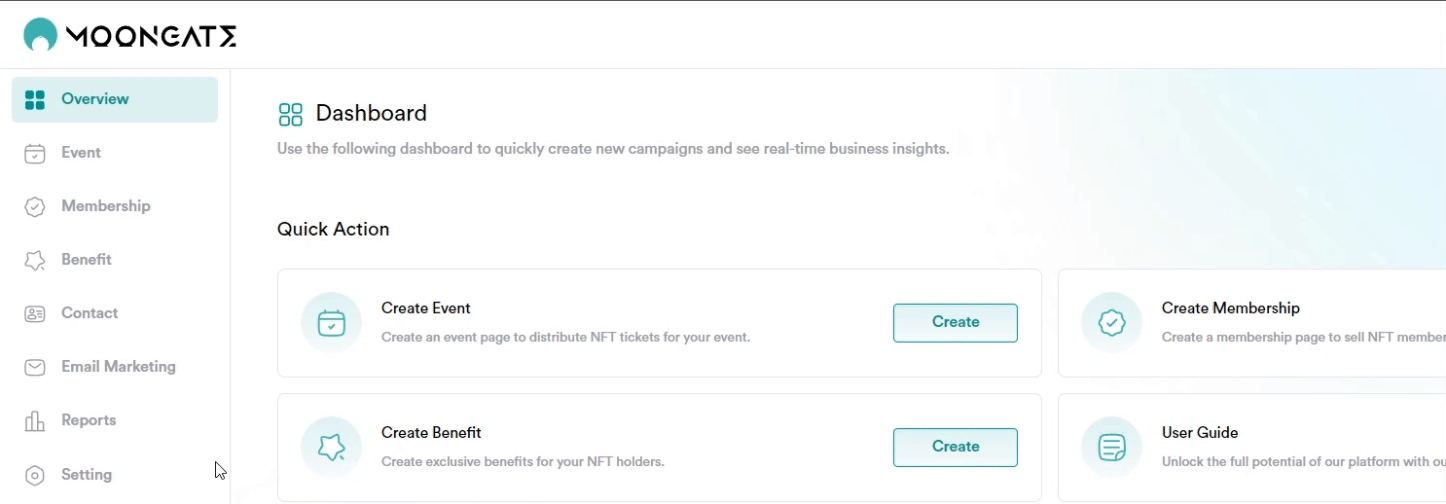Screen dimensions: 1446x504
Task: Click the Membership badge icon in sidebar
Action: tap(35, 207)
